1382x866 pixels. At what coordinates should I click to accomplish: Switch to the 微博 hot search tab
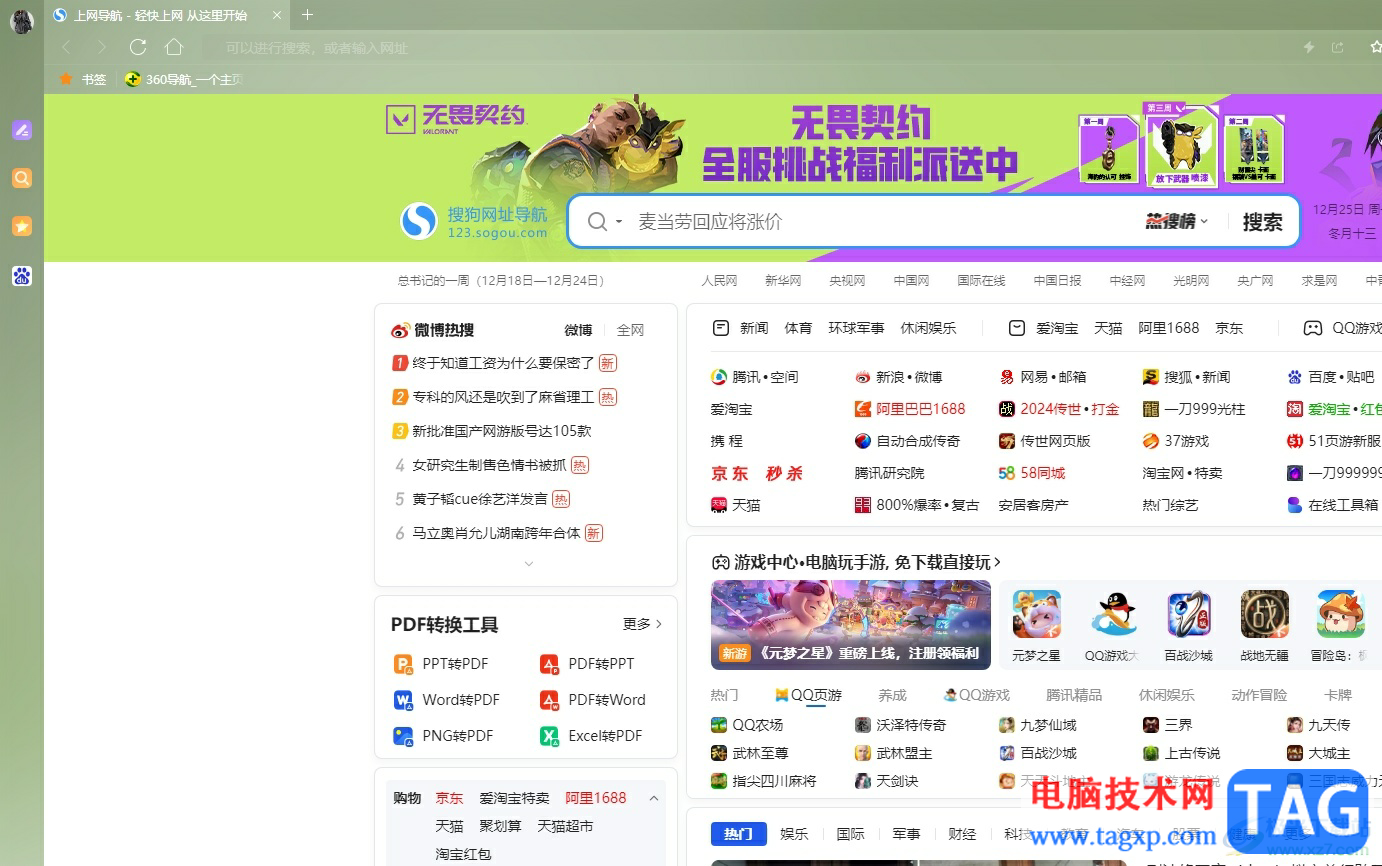point(578,330)
